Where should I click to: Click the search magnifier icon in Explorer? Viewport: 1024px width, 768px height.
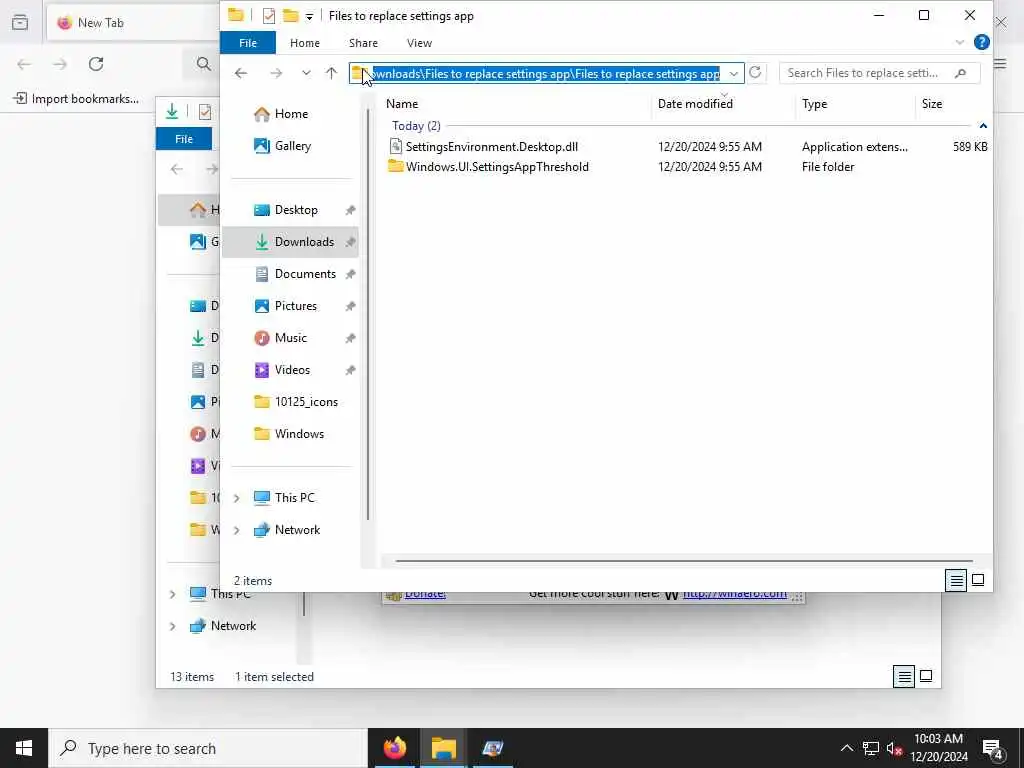point(960,73)
